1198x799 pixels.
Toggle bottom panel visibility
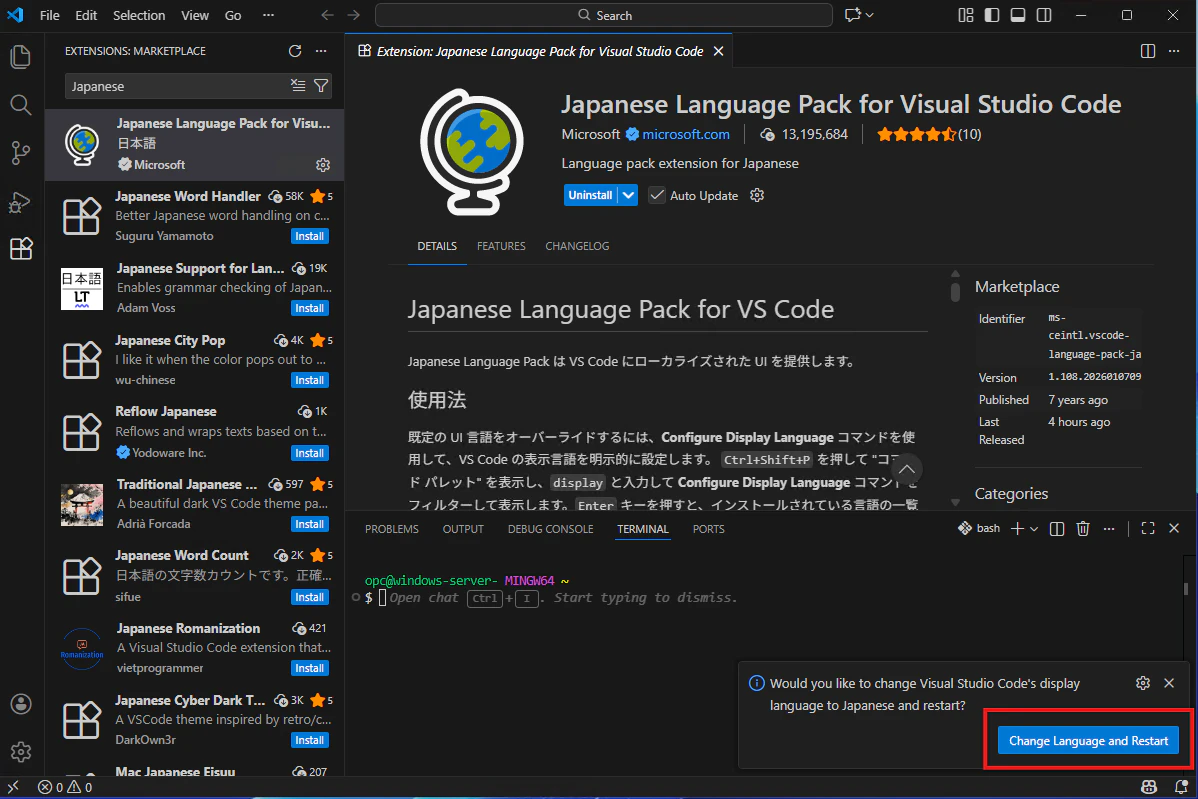point(1018,15)
